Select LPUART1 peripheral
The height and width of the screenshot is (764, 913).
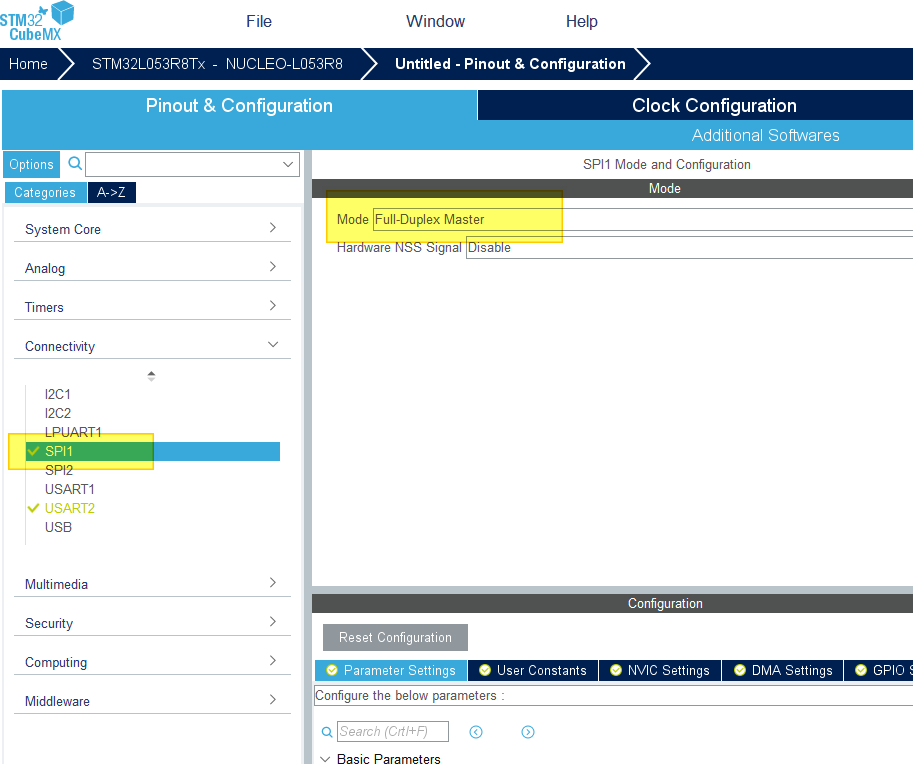(x=73, y=432)
